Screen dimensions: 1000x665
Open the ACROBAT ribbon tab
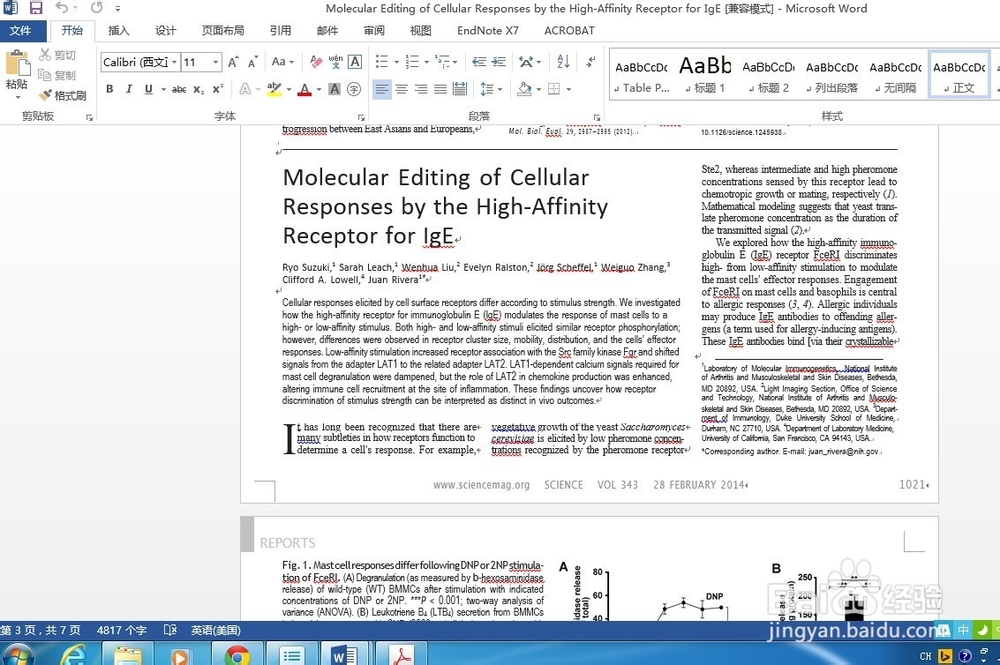pos(570,31)
